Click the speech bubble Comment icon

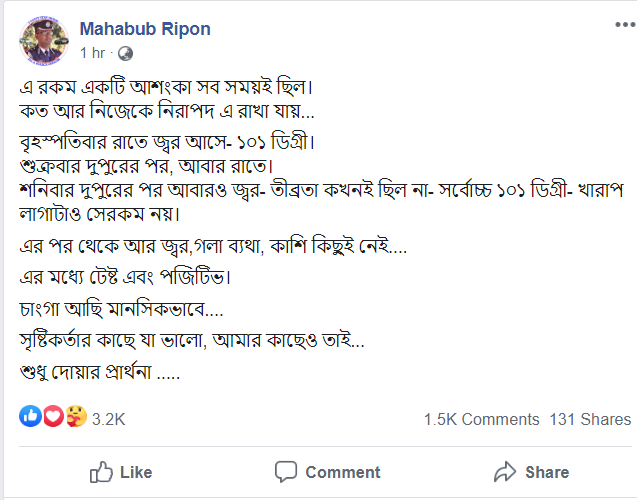286,472
